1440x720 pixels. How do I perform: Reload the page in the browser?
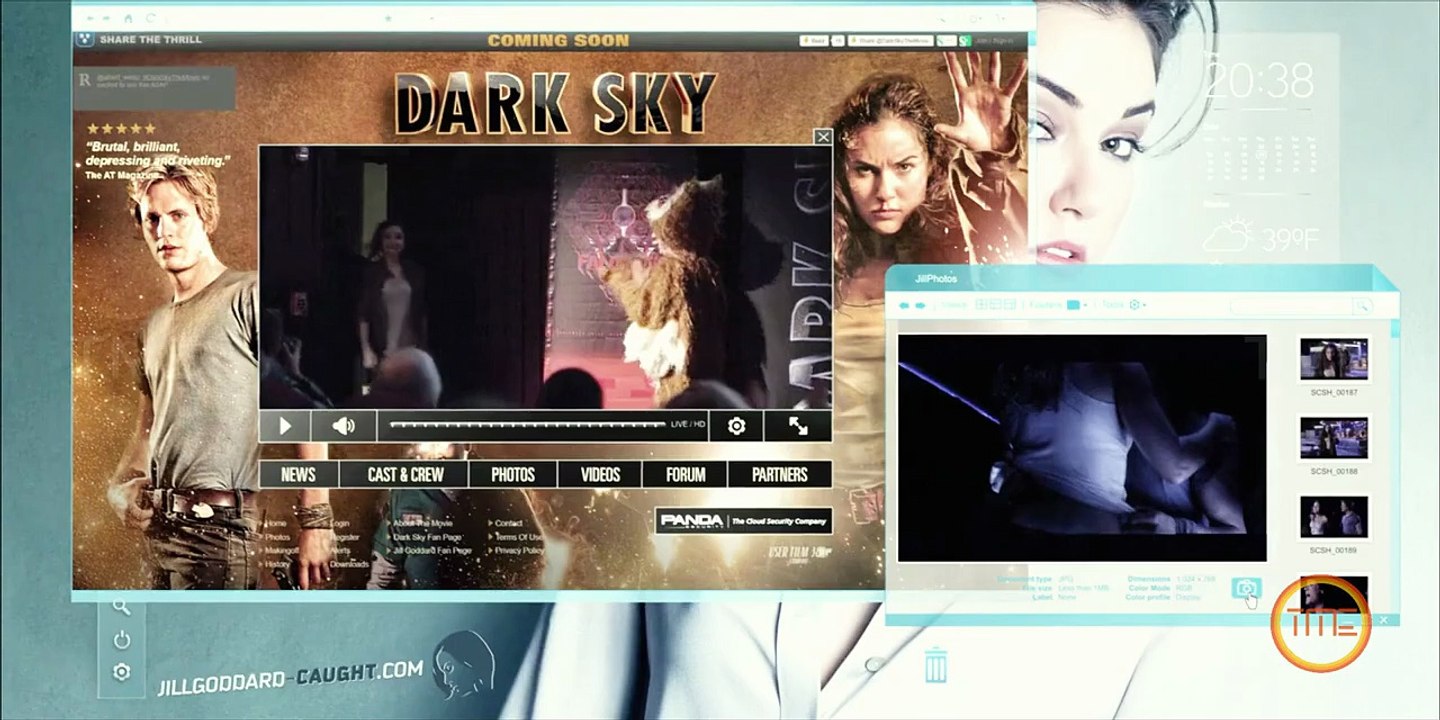(x=151, y=18)
